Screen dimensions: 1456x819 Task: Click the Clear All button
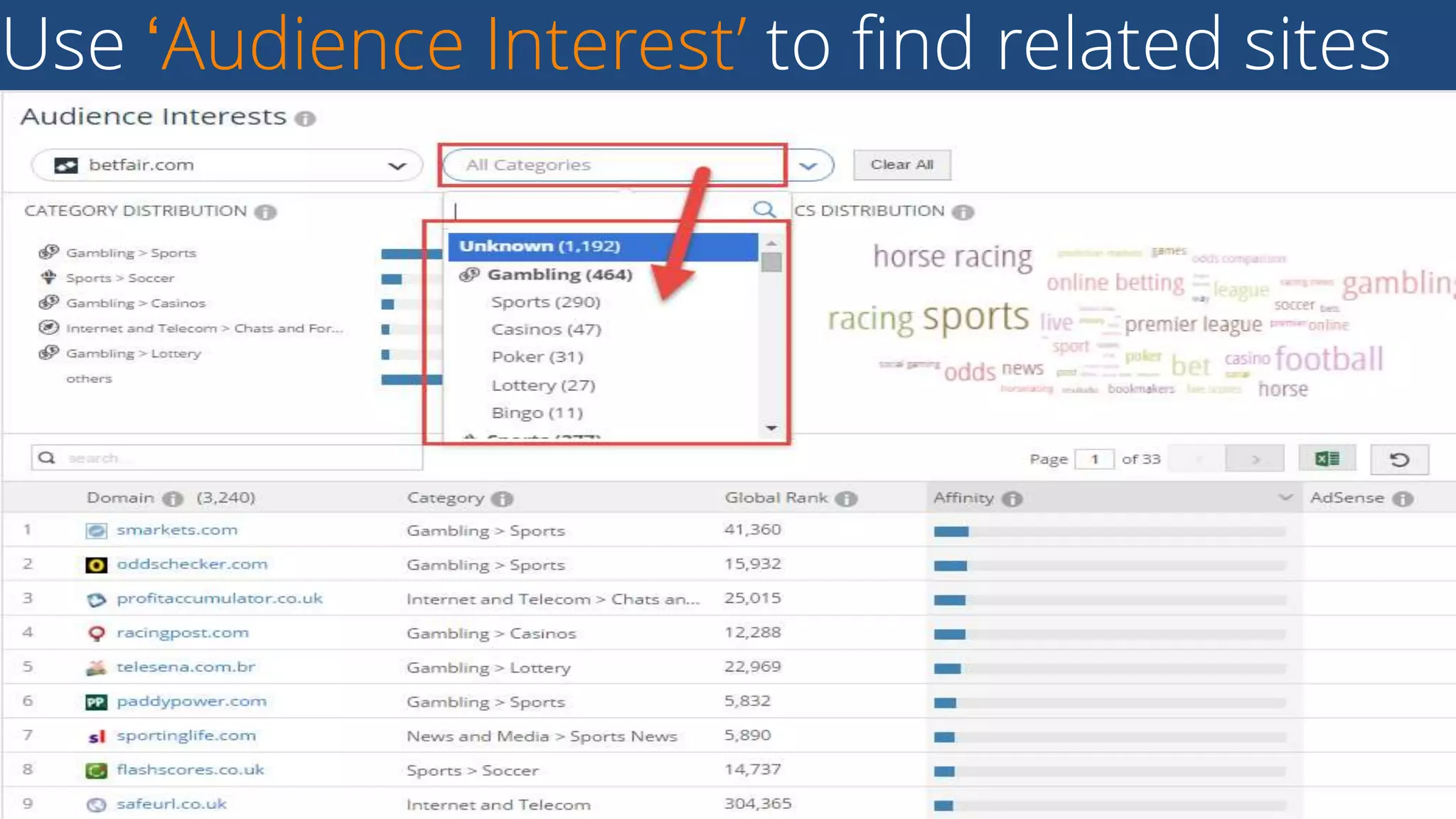[901, 165]
